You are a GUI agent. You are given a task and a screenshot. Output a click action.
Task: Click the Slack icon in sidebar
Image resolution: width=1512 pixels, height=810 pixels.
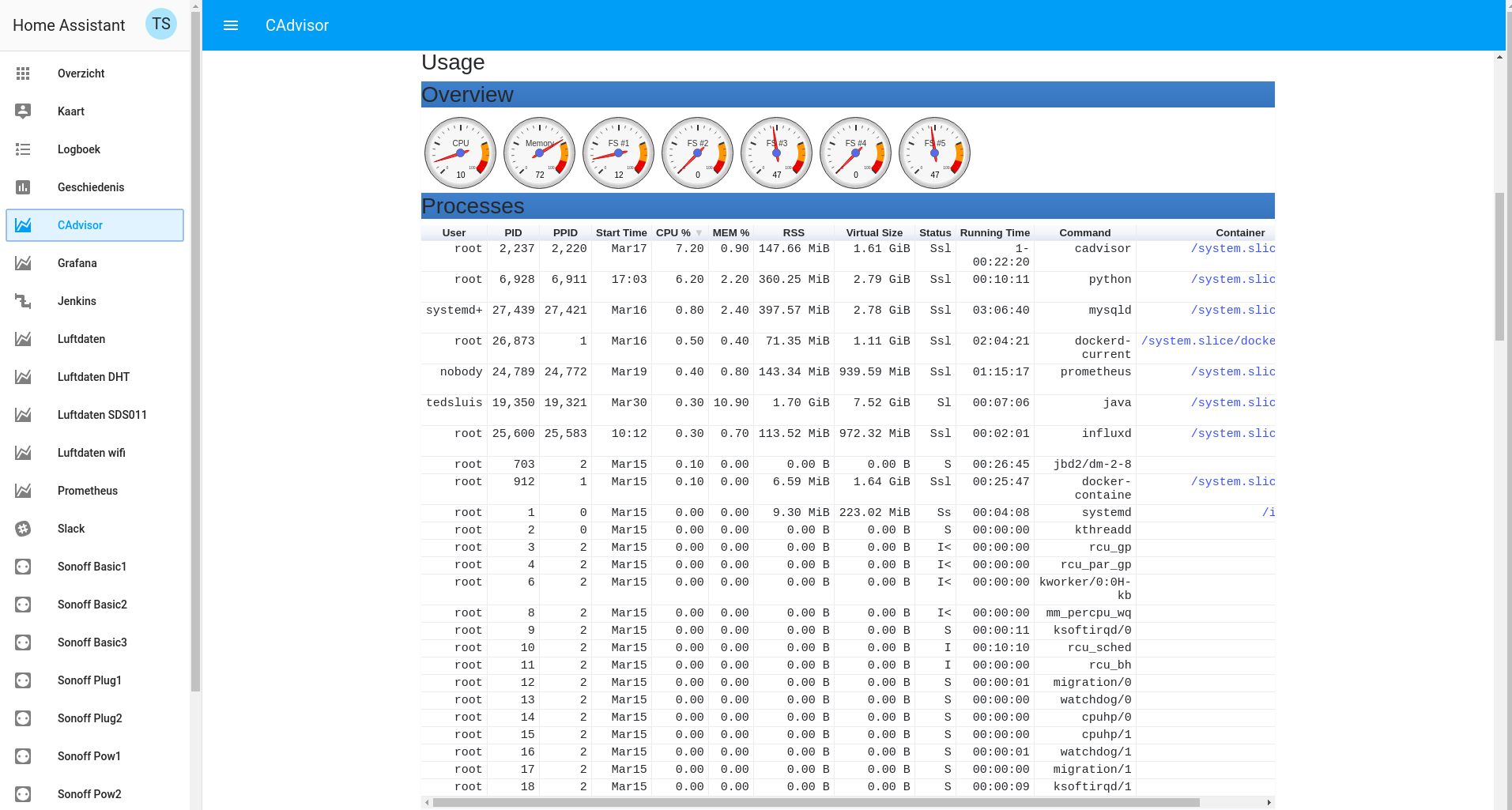pos(23,529)
